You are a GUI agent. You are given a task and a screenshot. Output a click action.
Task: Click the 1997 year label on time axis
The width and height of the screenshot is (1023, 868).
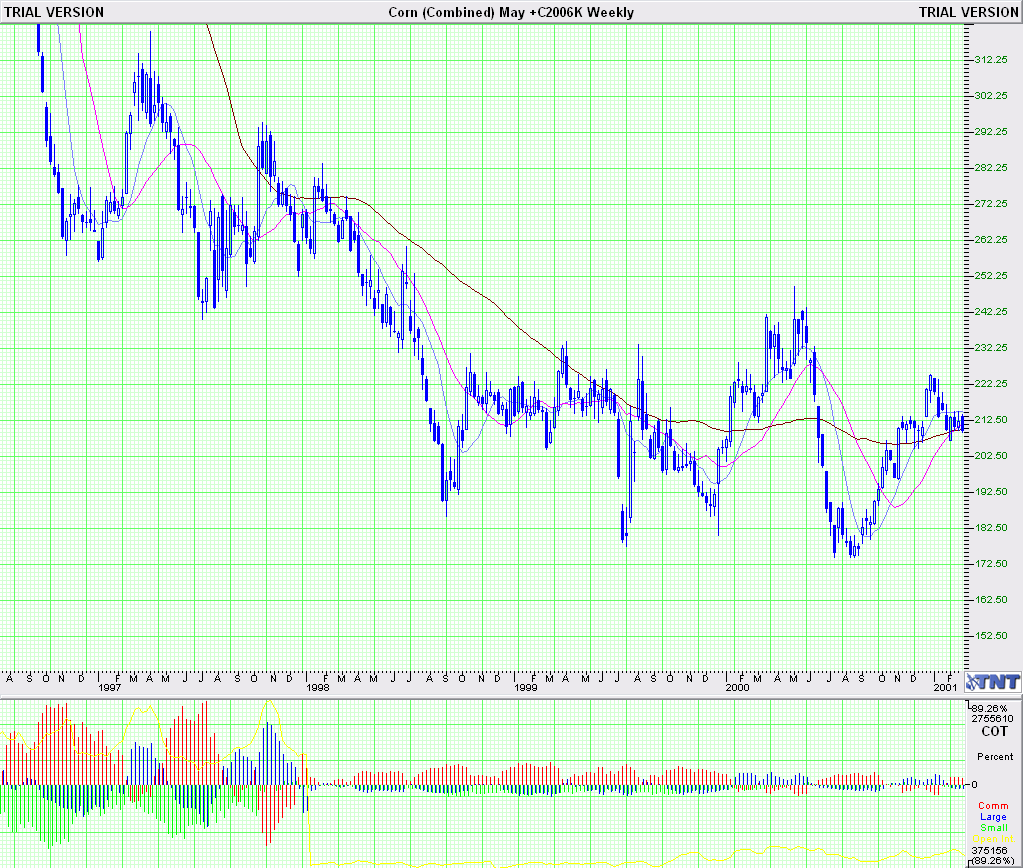tap(110, 687)
